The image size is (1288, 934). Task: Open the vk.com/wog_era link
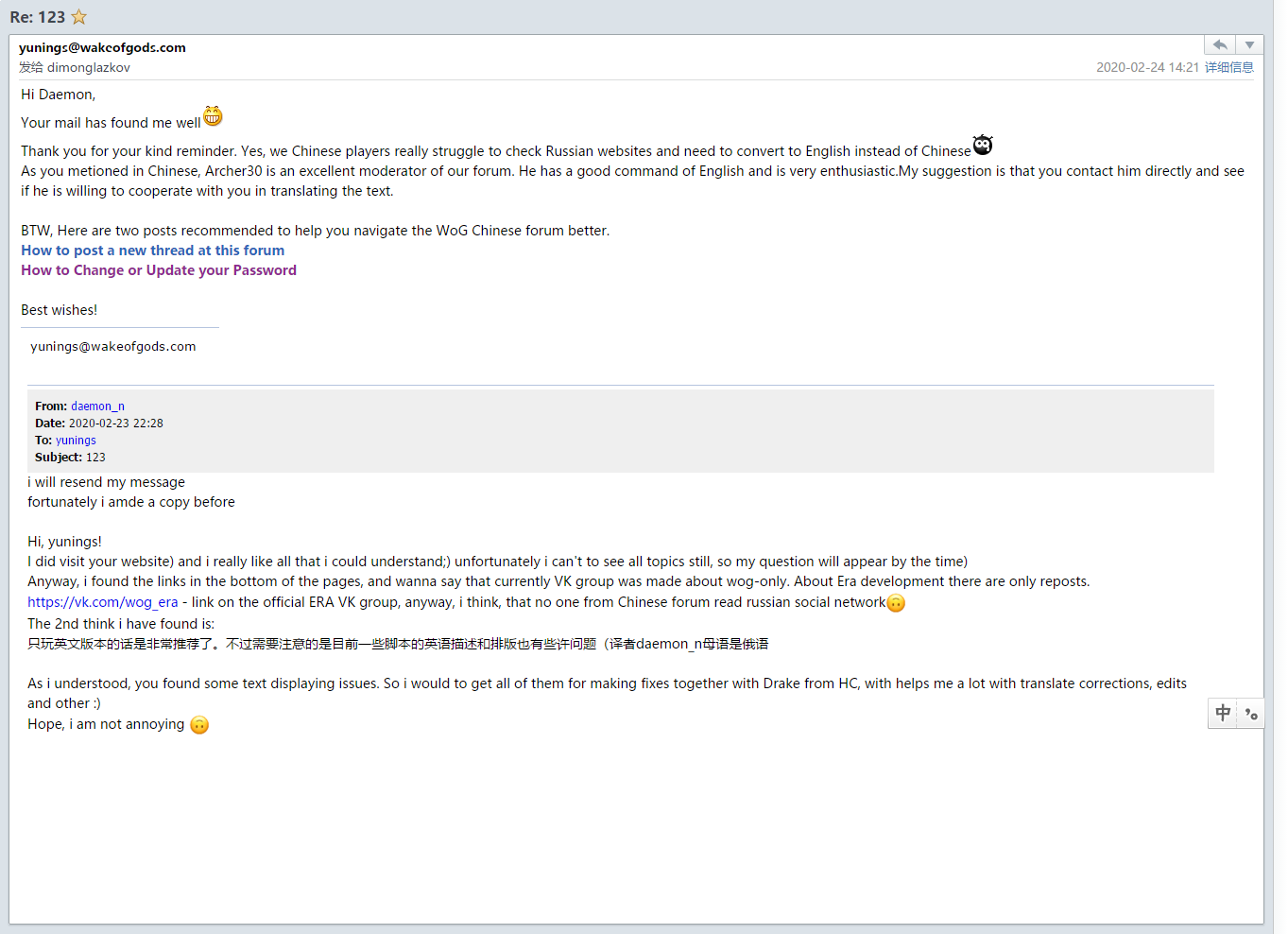[x=102, y=602]
